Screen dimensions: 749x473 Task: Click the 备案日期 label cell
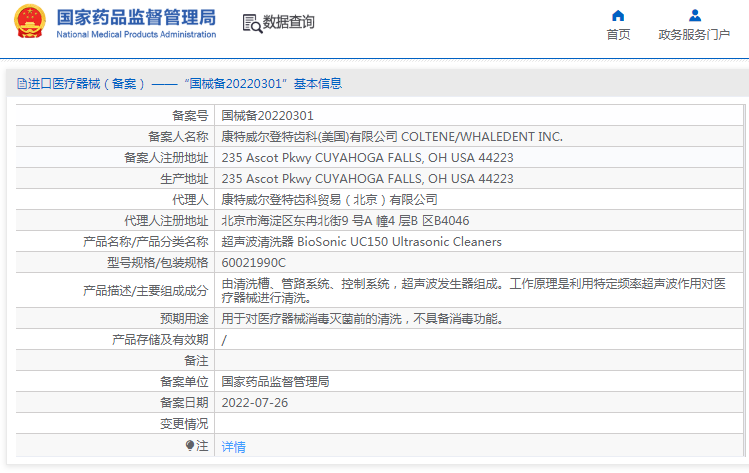[x=184, y=403]
